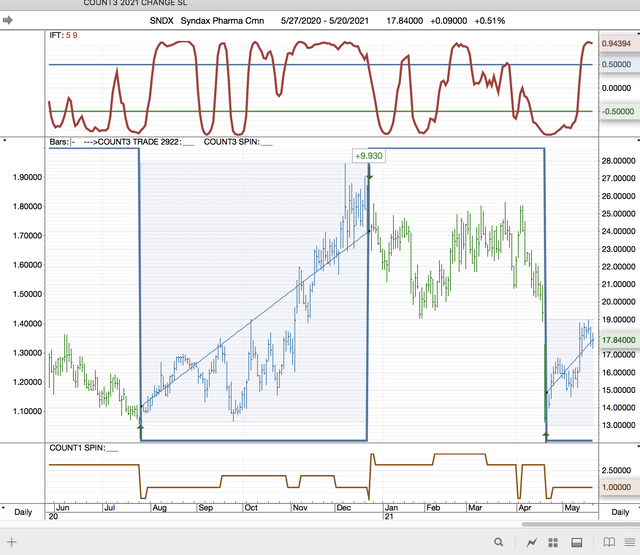
Task: Click the Dec month label on time axis
Action: coord(344,508)
